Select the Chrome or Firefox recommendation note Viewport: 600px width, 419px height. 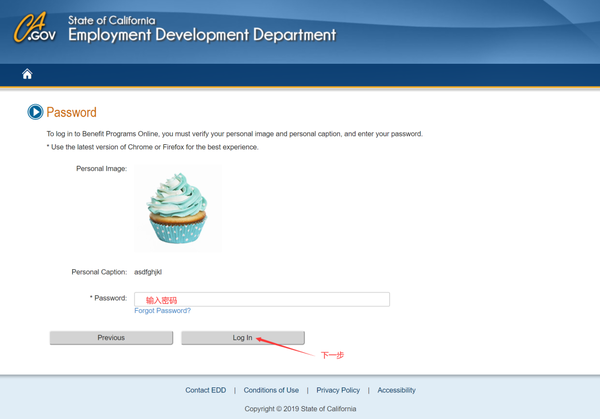[x=153, y=147]
